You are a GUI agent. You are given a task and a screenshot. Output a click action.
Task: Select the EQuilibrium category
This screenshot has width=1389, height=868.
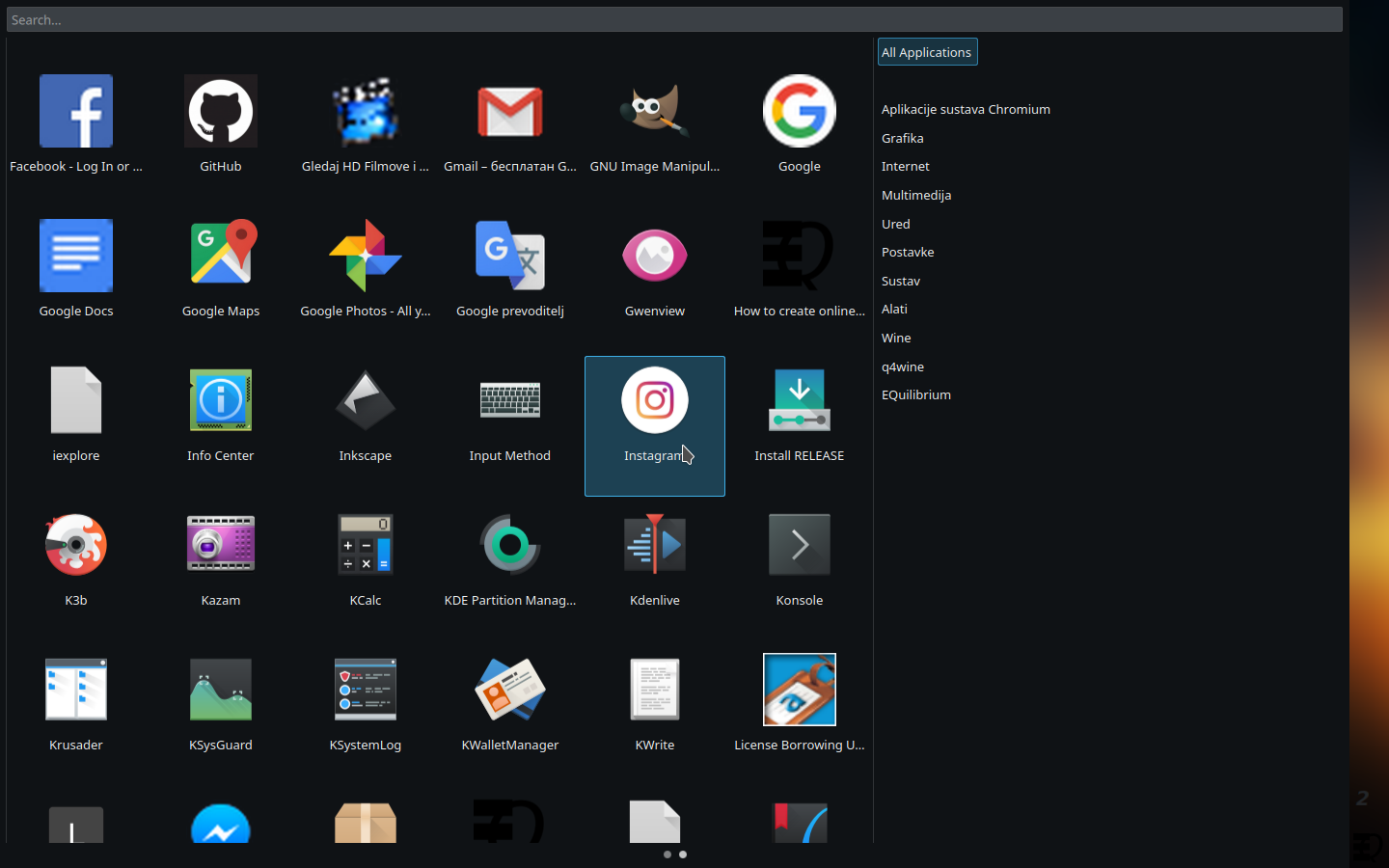click(x=915, y=394)
